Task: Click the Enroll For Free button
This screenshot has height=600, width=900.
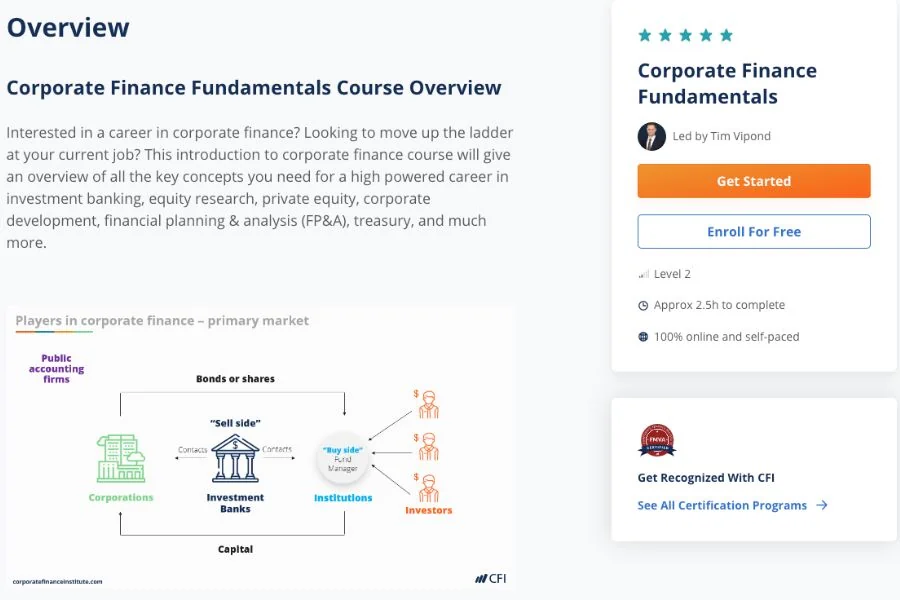Action: 753,231
